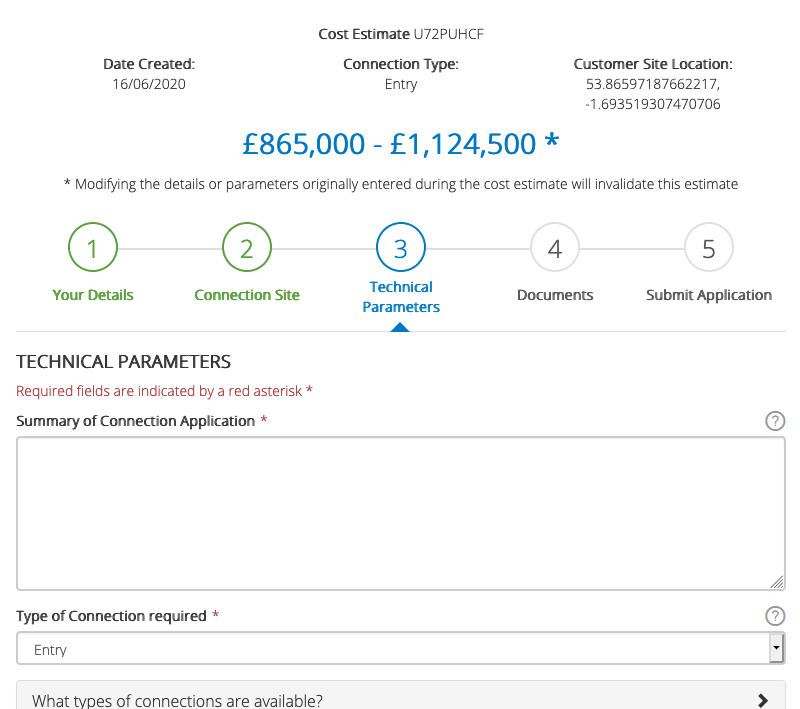The width and height of the screenshot is (800, 709).
Task: Click the Submit Application step label
Action: (x=709, y=295)
